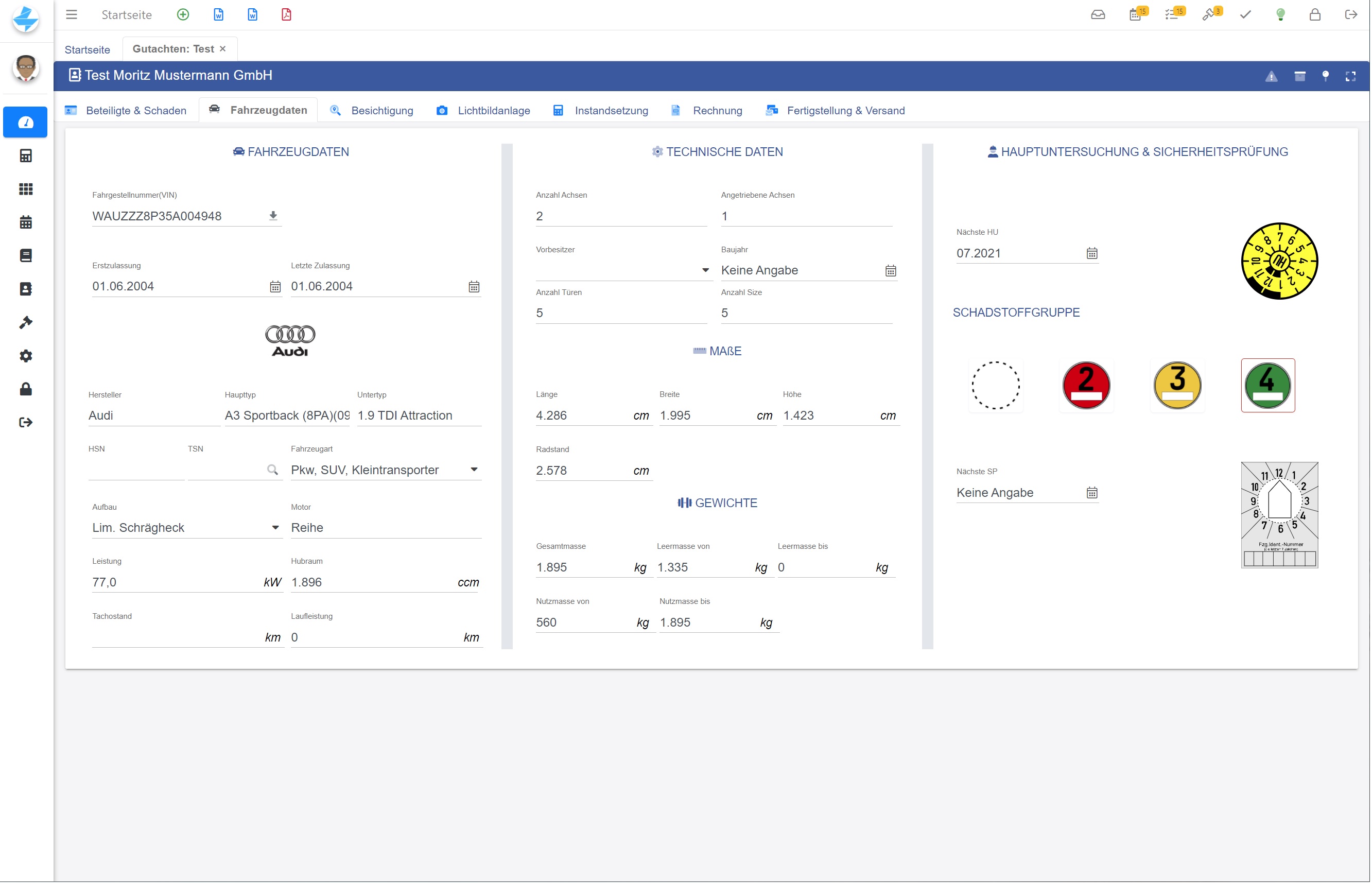Open the calculator icon in sidebar
Screen dimensions: 1372x883
click(x=25, y=155)
